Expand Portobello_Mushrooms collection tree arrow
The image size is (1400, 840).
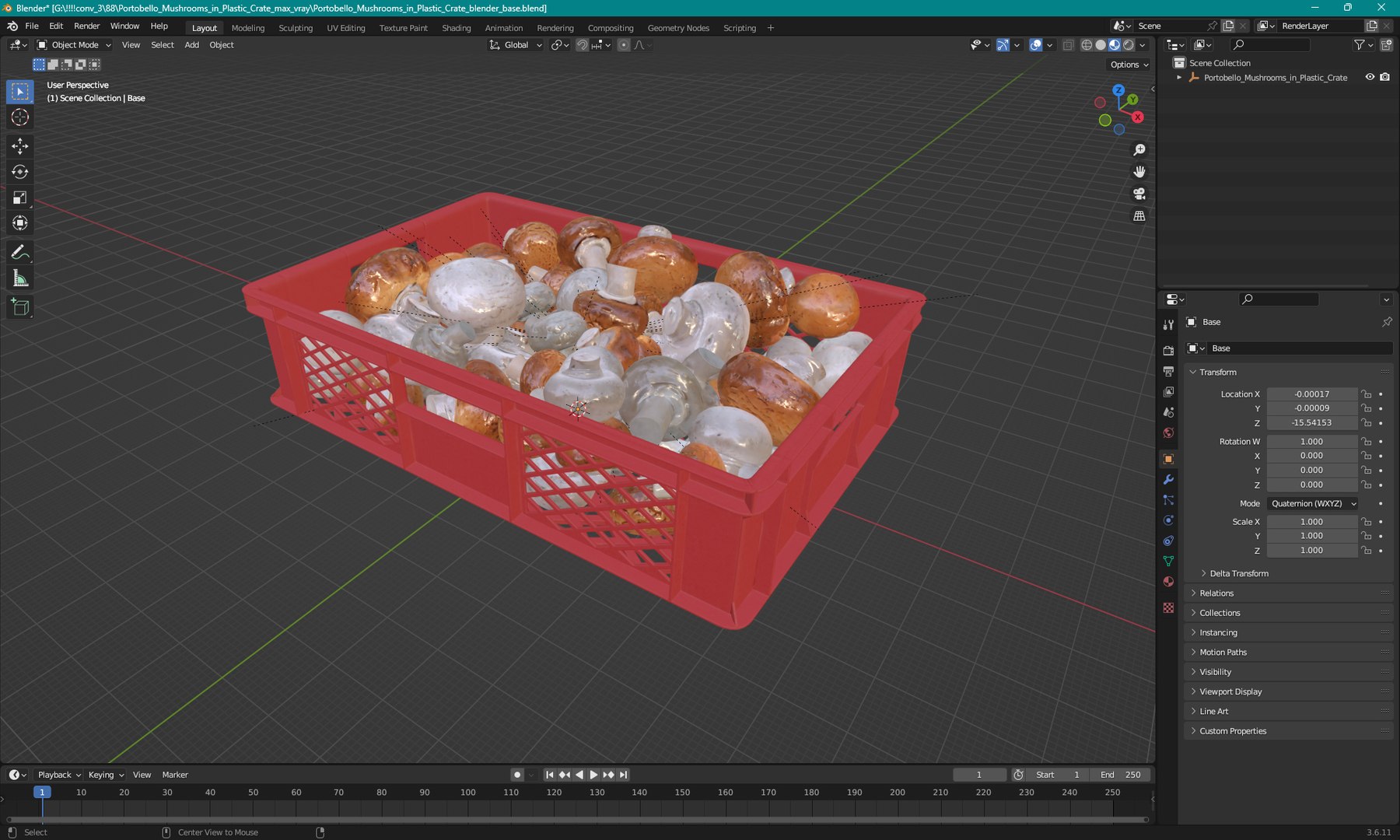pos(1179,78)
